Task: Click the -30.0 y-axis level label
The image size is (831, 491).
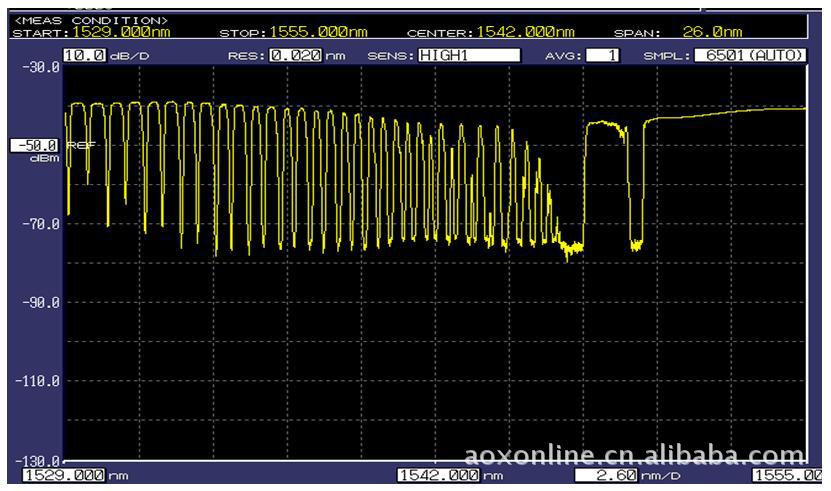Action: click(x=41, y=69)
